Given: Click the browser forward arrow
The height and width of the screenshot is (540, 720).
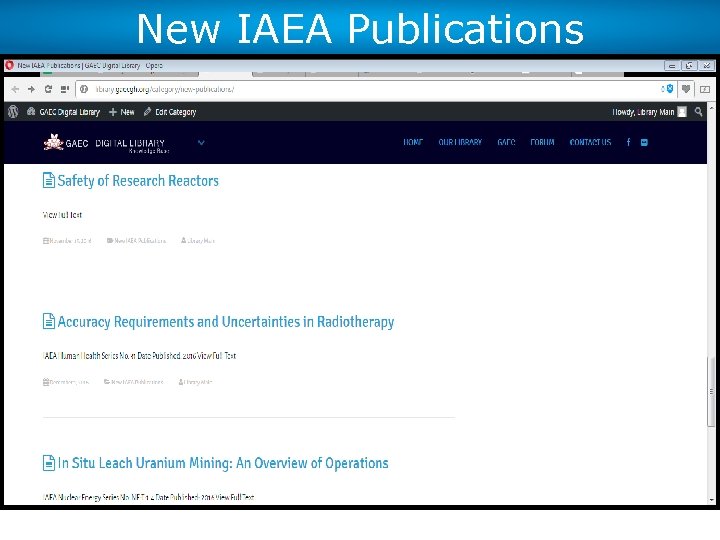Looking at the screenshot, I should point(31,89).
